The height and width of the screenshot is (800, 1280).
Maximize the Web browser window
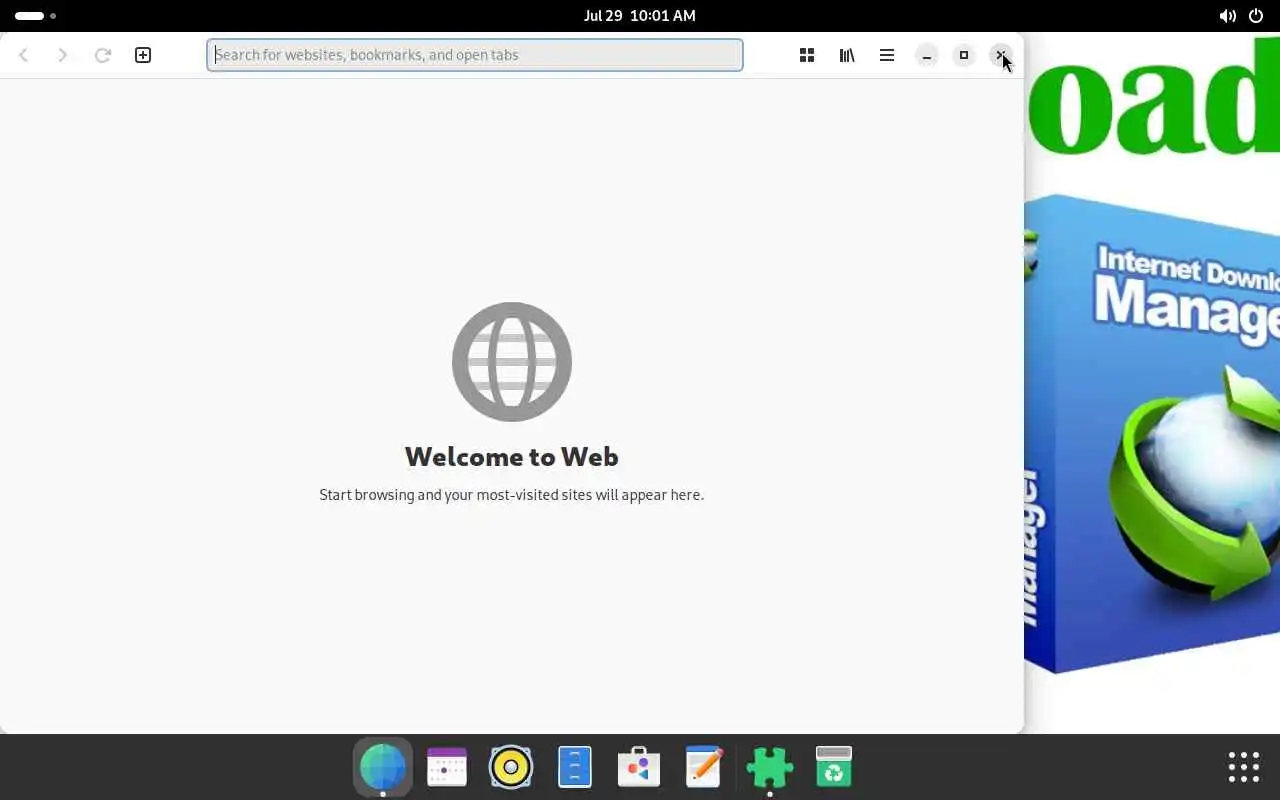[964, 55]
